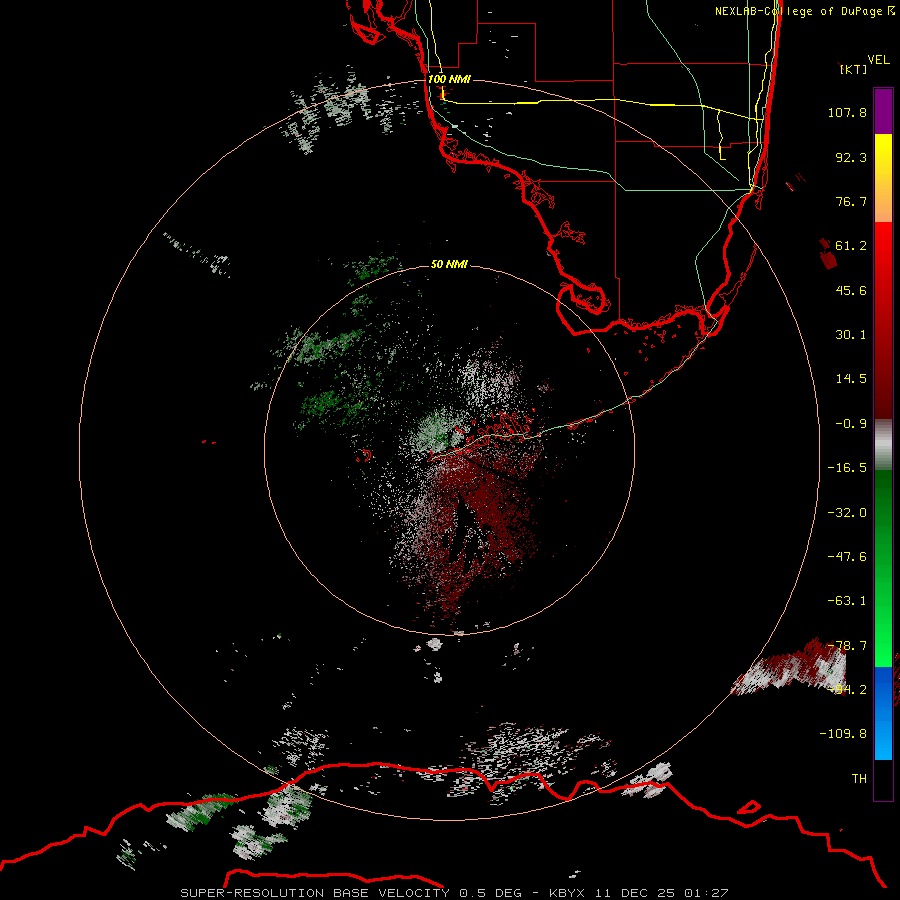Click the 61.2 scale value
Viewport: 900px width, 900px height.
coord(851,246)
